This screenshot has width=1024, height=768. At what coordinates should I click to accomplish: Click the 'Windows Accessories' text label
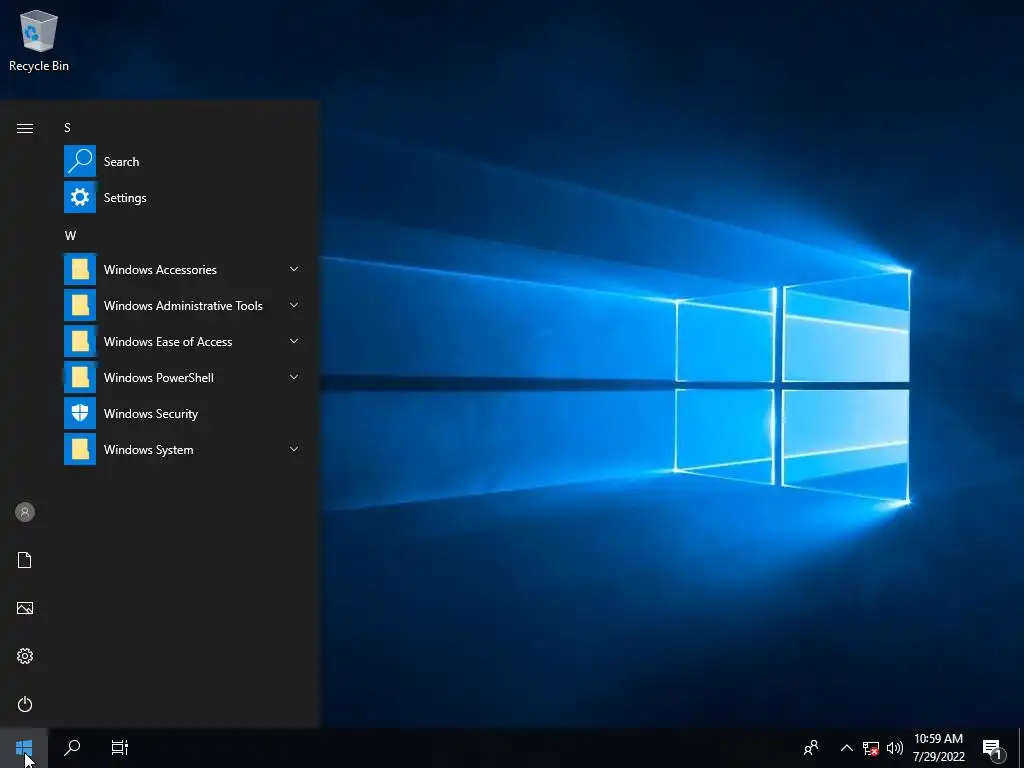[160, 270]
